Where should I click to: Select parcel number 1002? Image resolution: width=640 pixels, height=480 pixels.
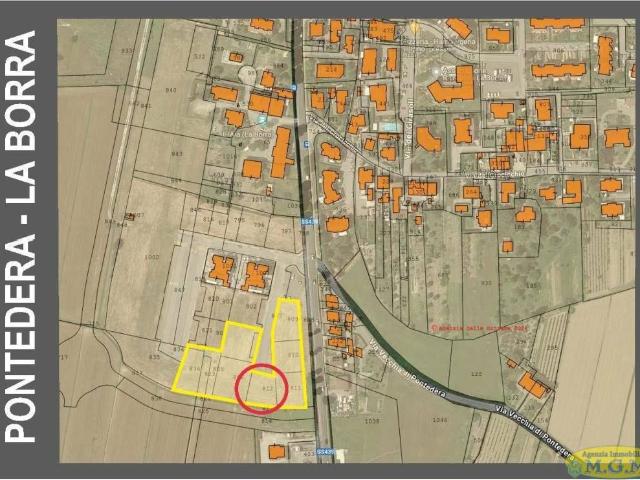(152, 257)
